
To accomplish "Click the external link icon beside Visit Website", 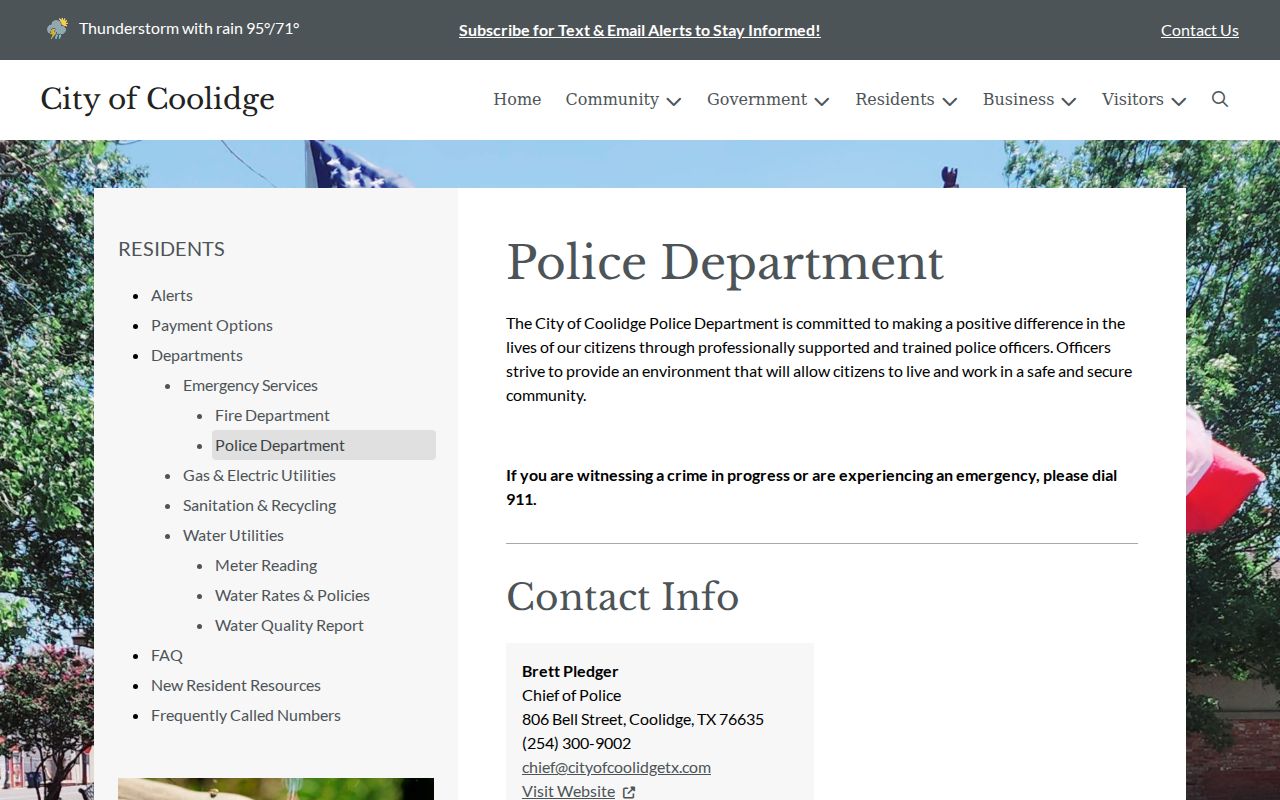I will point(629,792).
